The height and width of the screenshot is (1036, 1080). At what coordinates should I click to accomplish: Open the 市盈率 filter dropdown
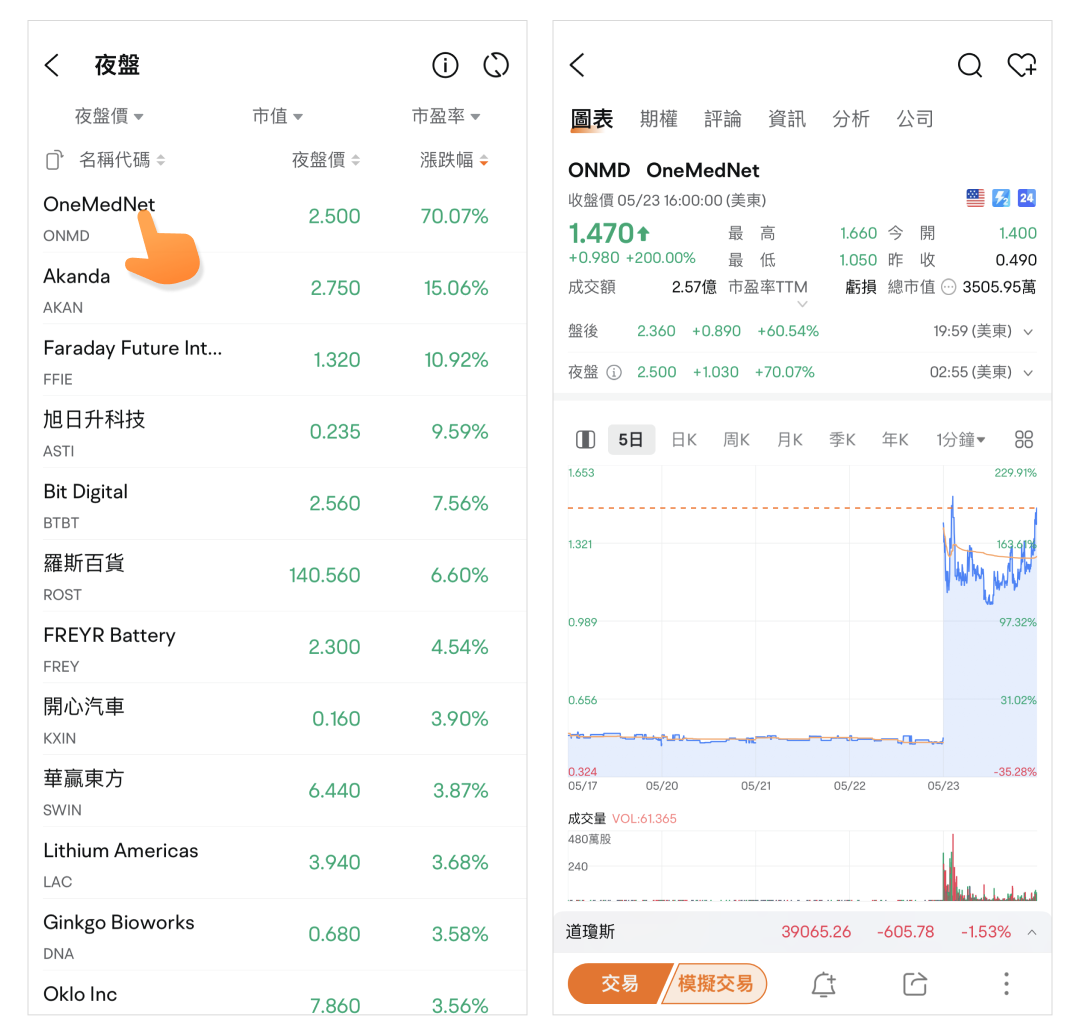click(446, 117)
